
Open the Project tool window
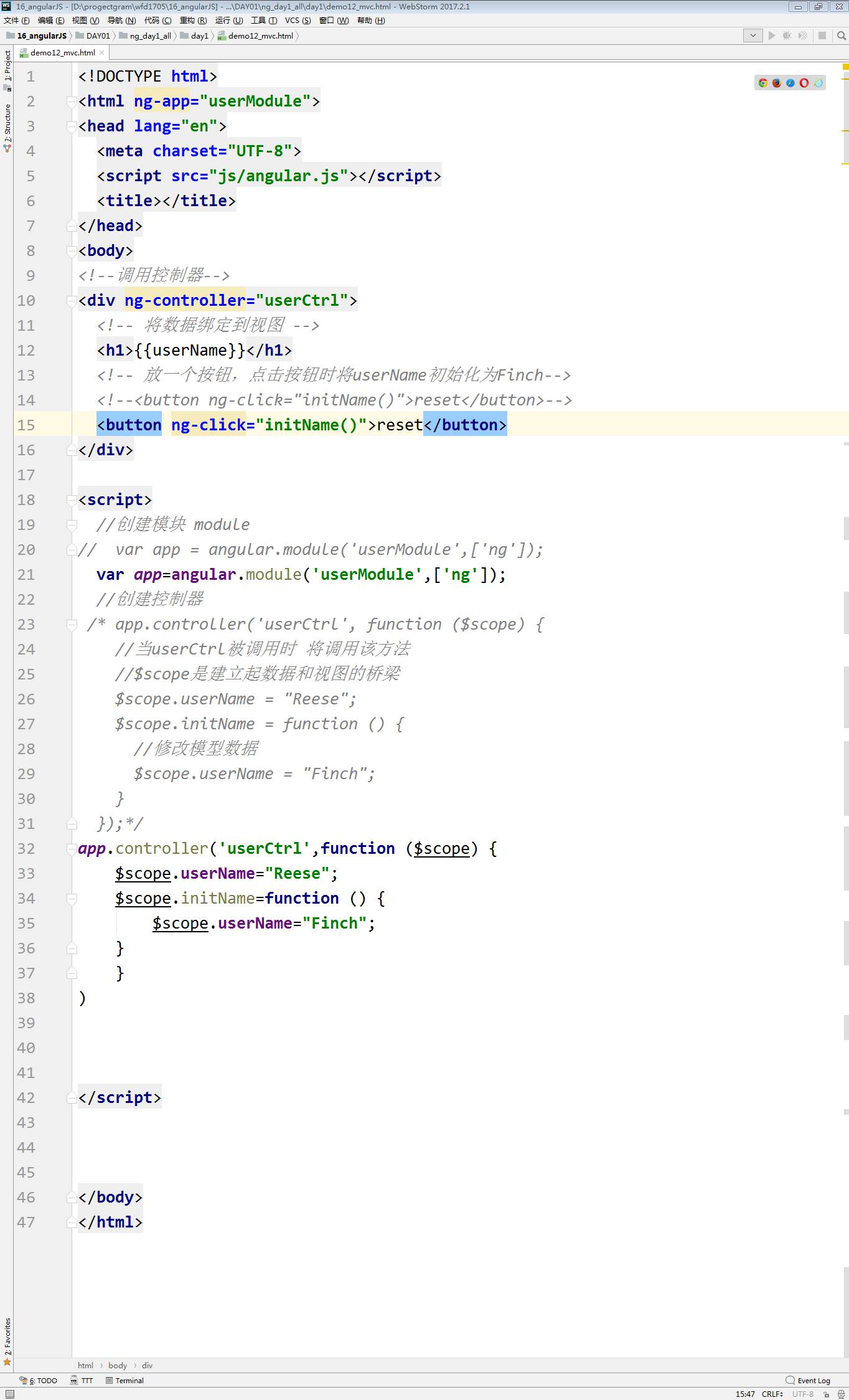point(7,70)
